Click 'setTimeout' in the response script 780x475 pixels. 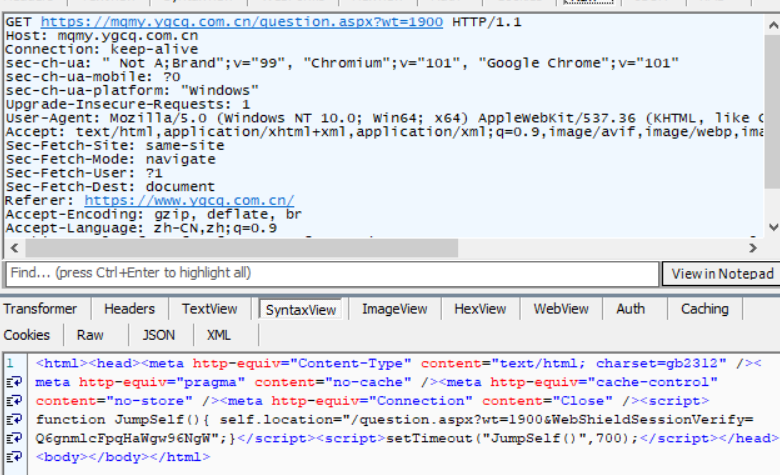(429, 438)
